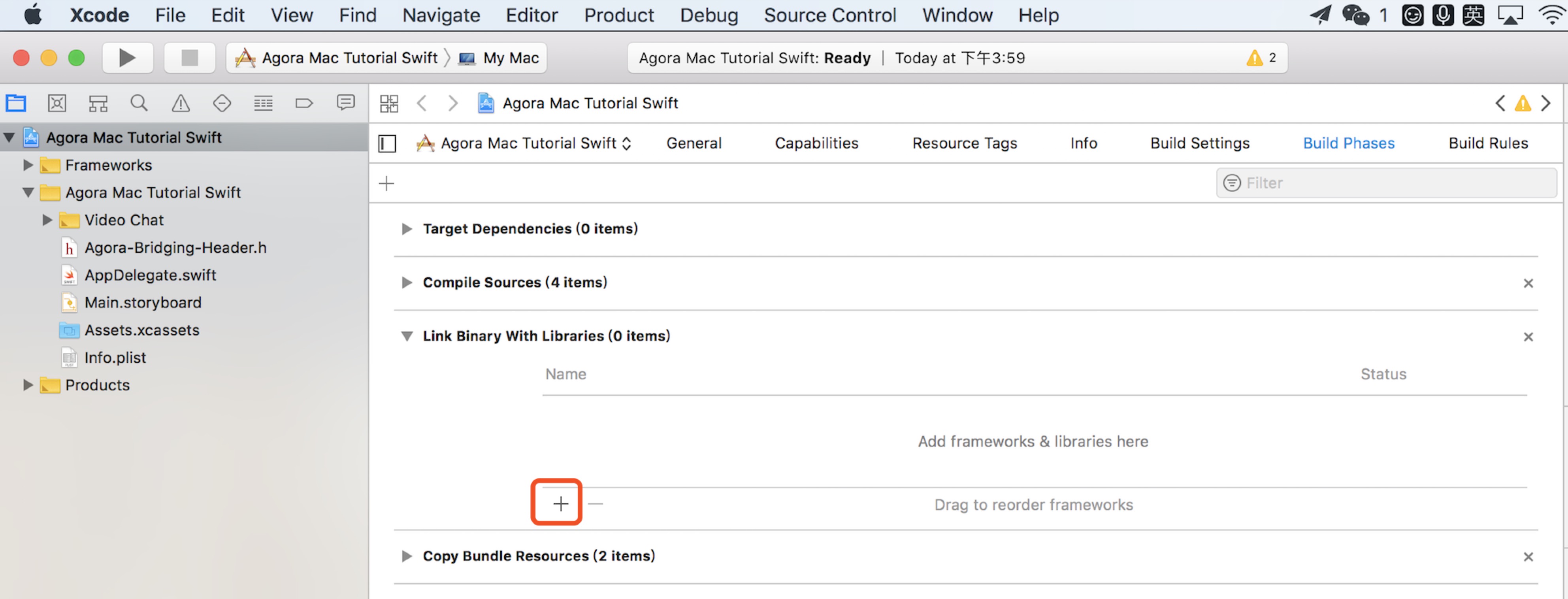Screen dimensions: 1568x599
Task: Select AppDelegate.swift file
Action: click(150, 275)
